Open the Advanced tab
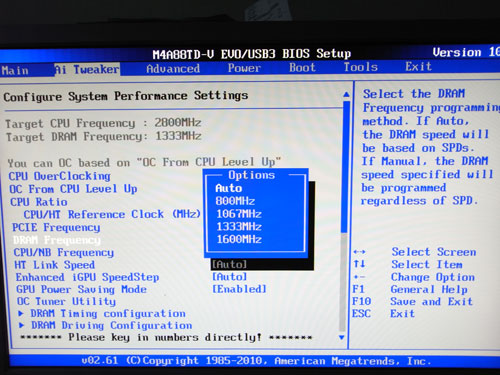The width and height of the screenshot is (500, 375). 173,69
